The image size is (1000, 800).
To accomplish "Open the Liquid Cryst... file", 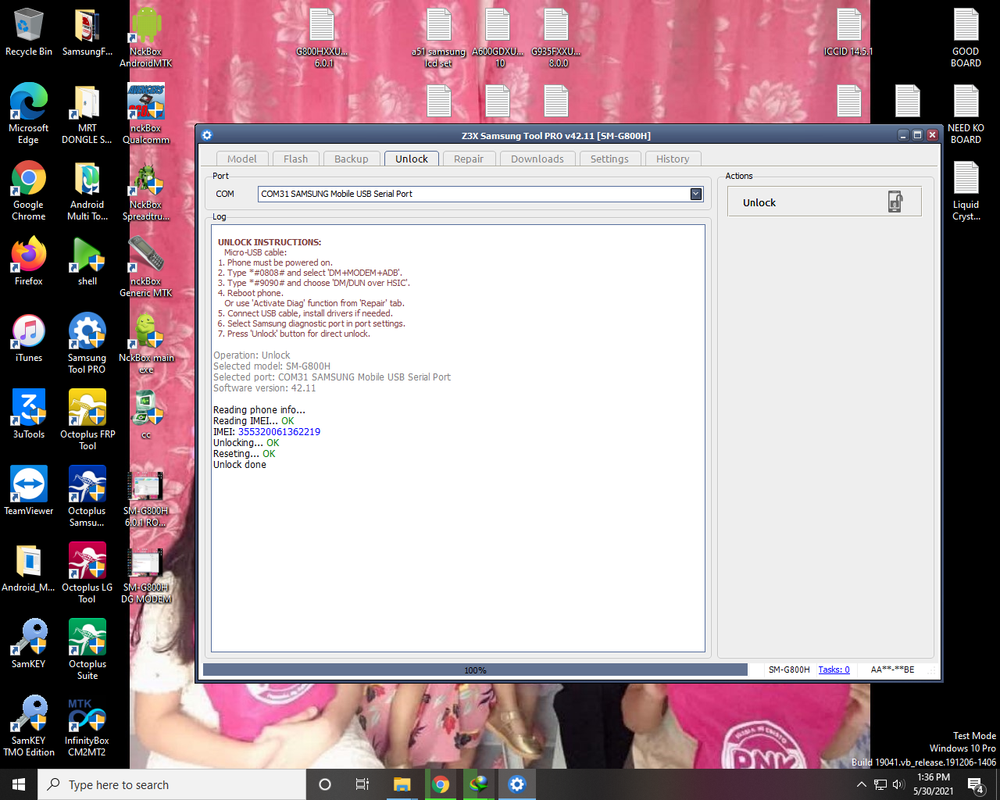I will (x=966, y=190).
